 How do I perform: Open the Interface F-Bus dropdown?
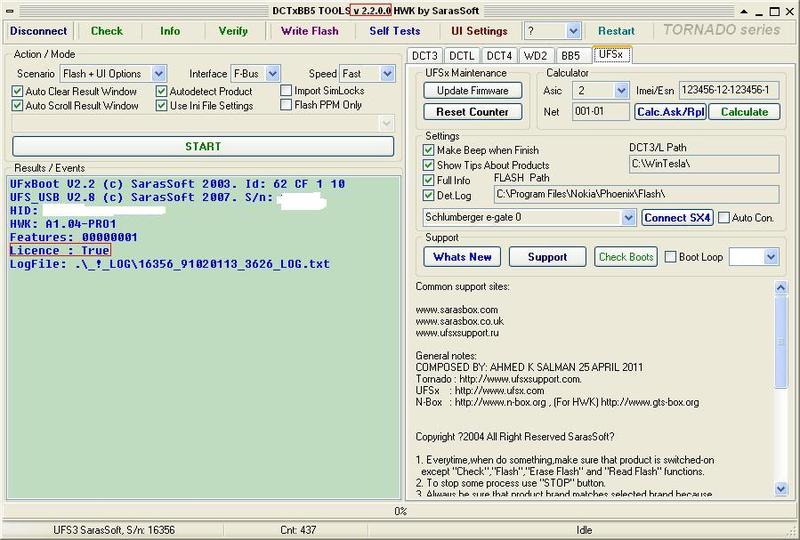[272, 74]
